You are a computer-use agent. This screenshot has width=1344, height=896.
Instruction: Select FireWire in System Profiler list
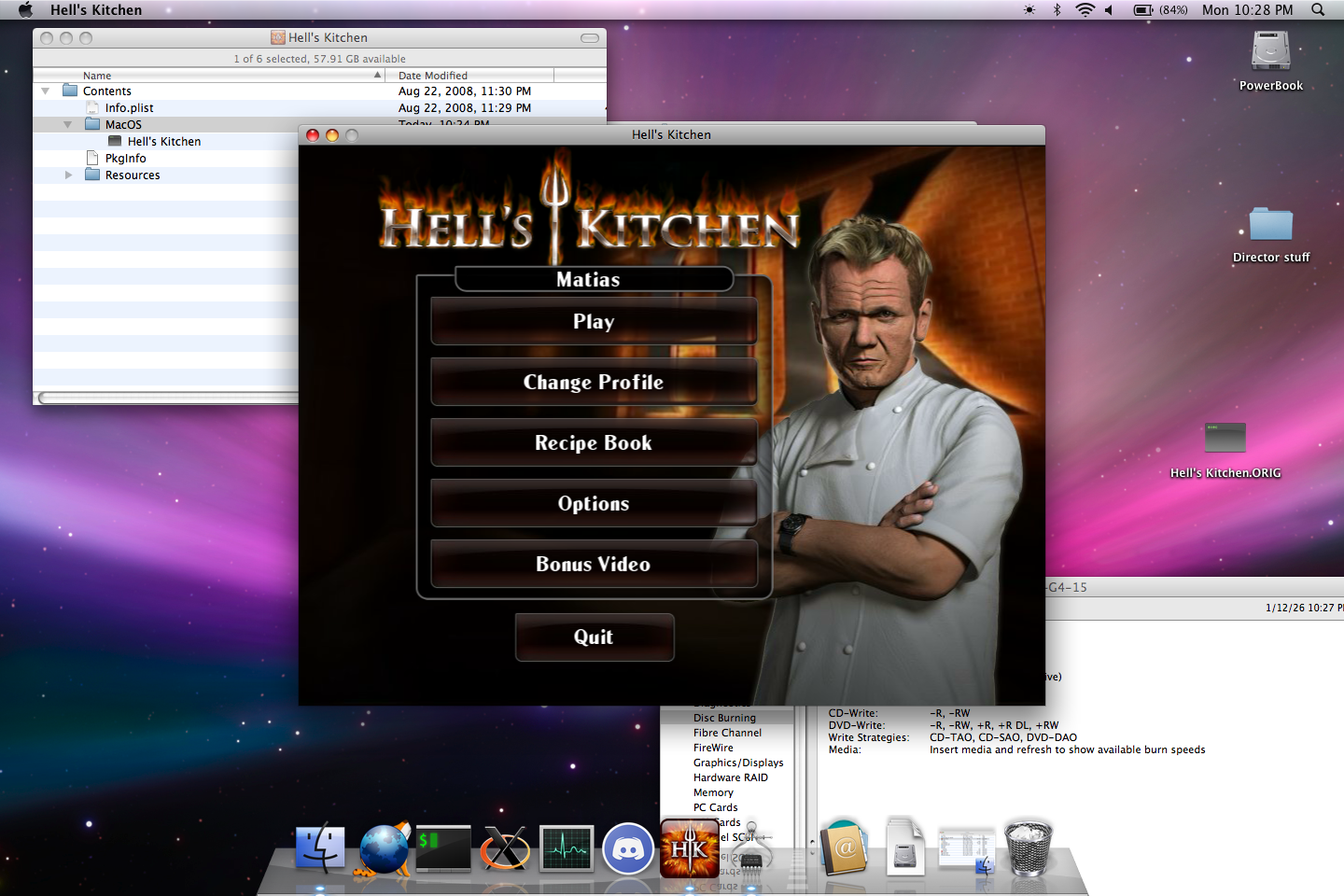(x=713, y=748)
